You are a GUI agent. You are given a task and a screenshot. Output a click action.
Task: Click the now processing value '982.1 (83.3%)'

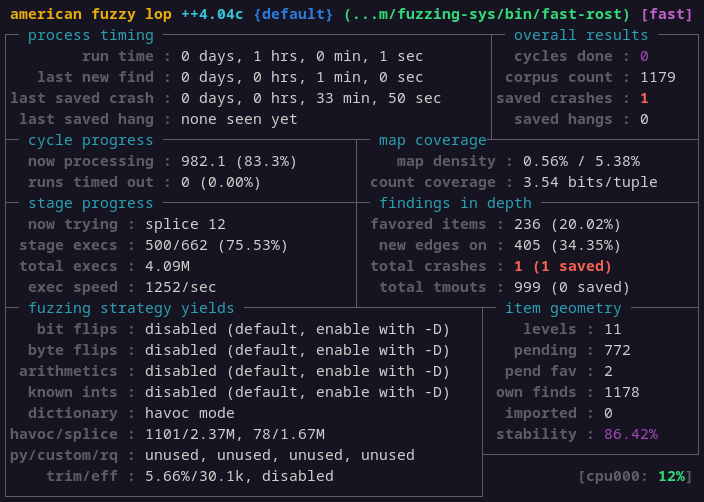click(239, 161)
